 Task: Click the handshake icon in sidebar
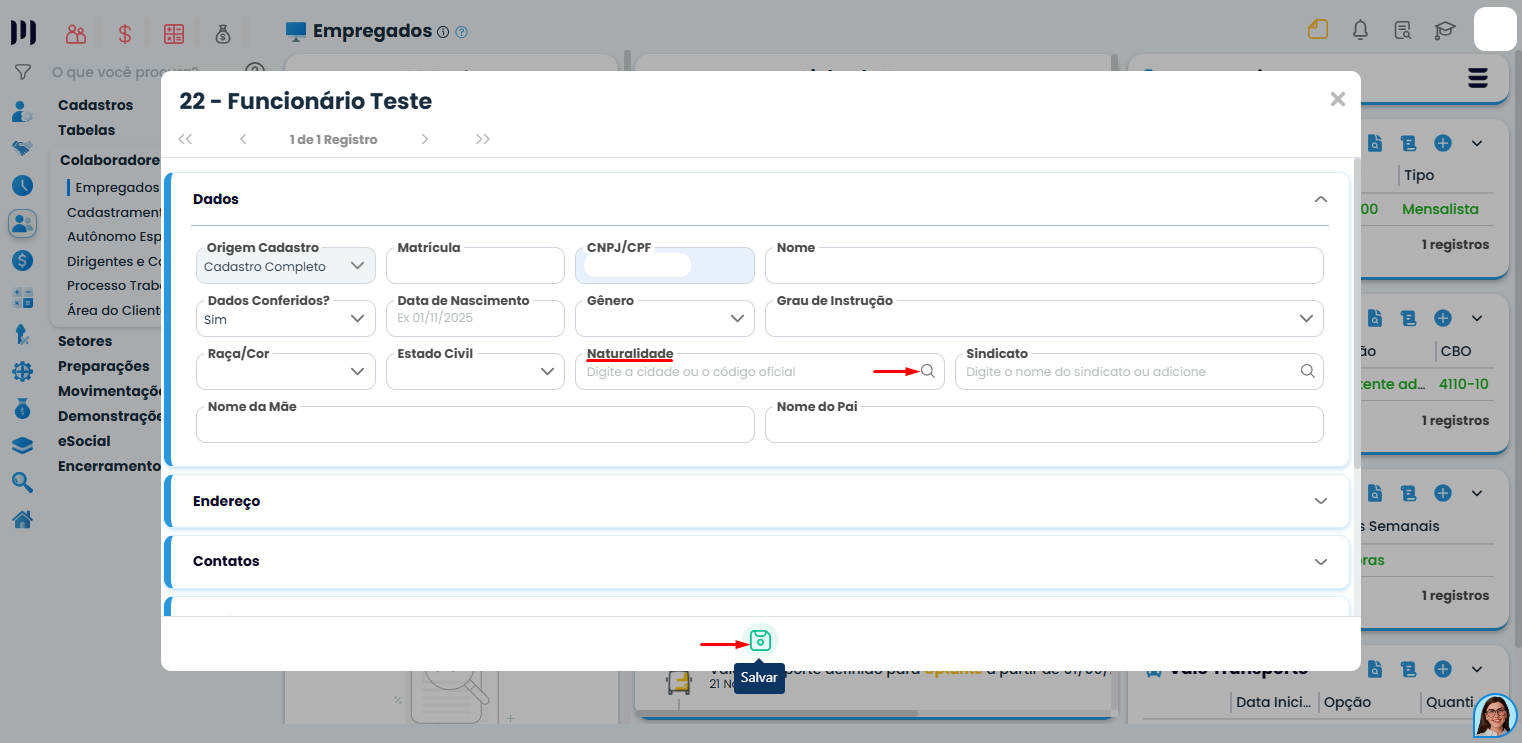(x=22, y=148)
